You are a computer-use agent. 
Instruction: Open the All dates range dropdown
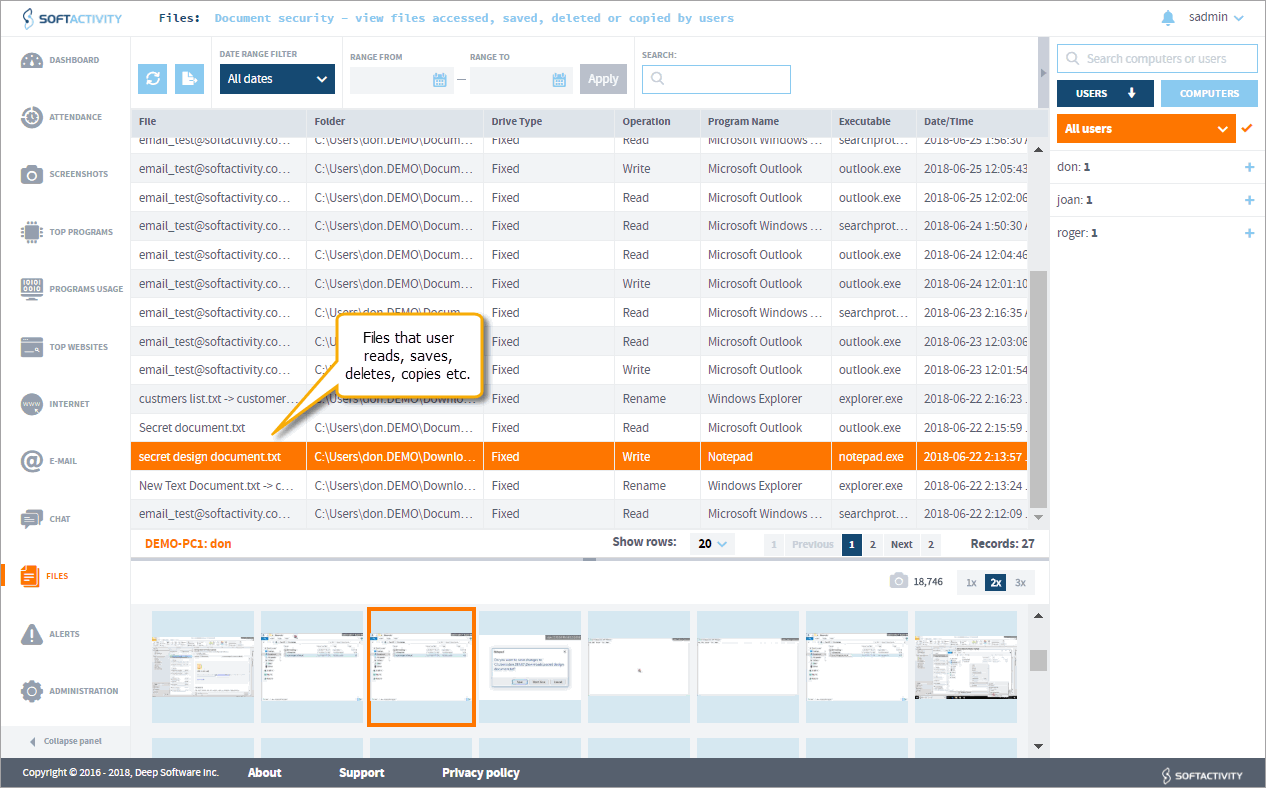point(277,79)
